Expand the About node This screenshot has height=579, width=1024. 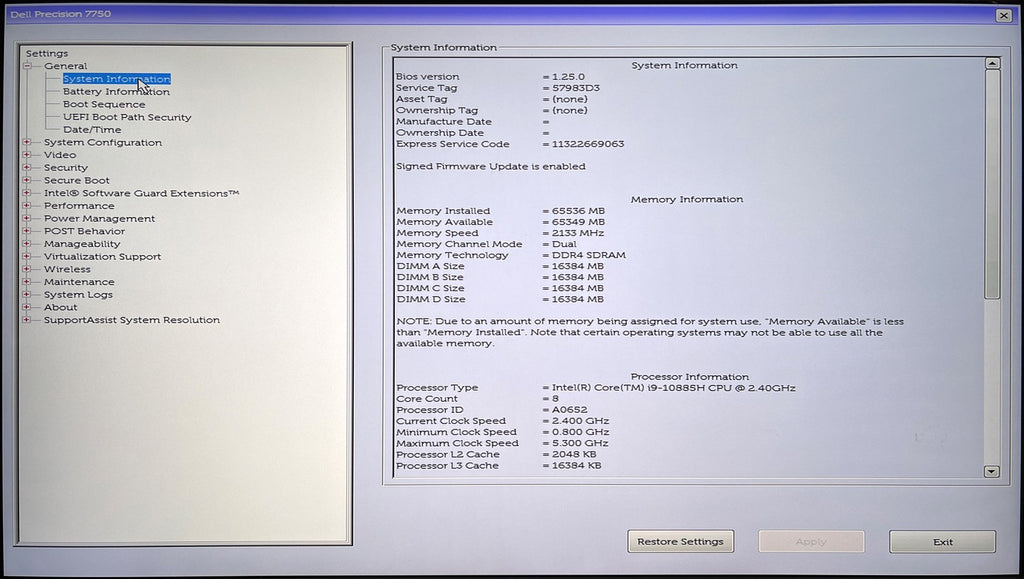click(27, 307)
